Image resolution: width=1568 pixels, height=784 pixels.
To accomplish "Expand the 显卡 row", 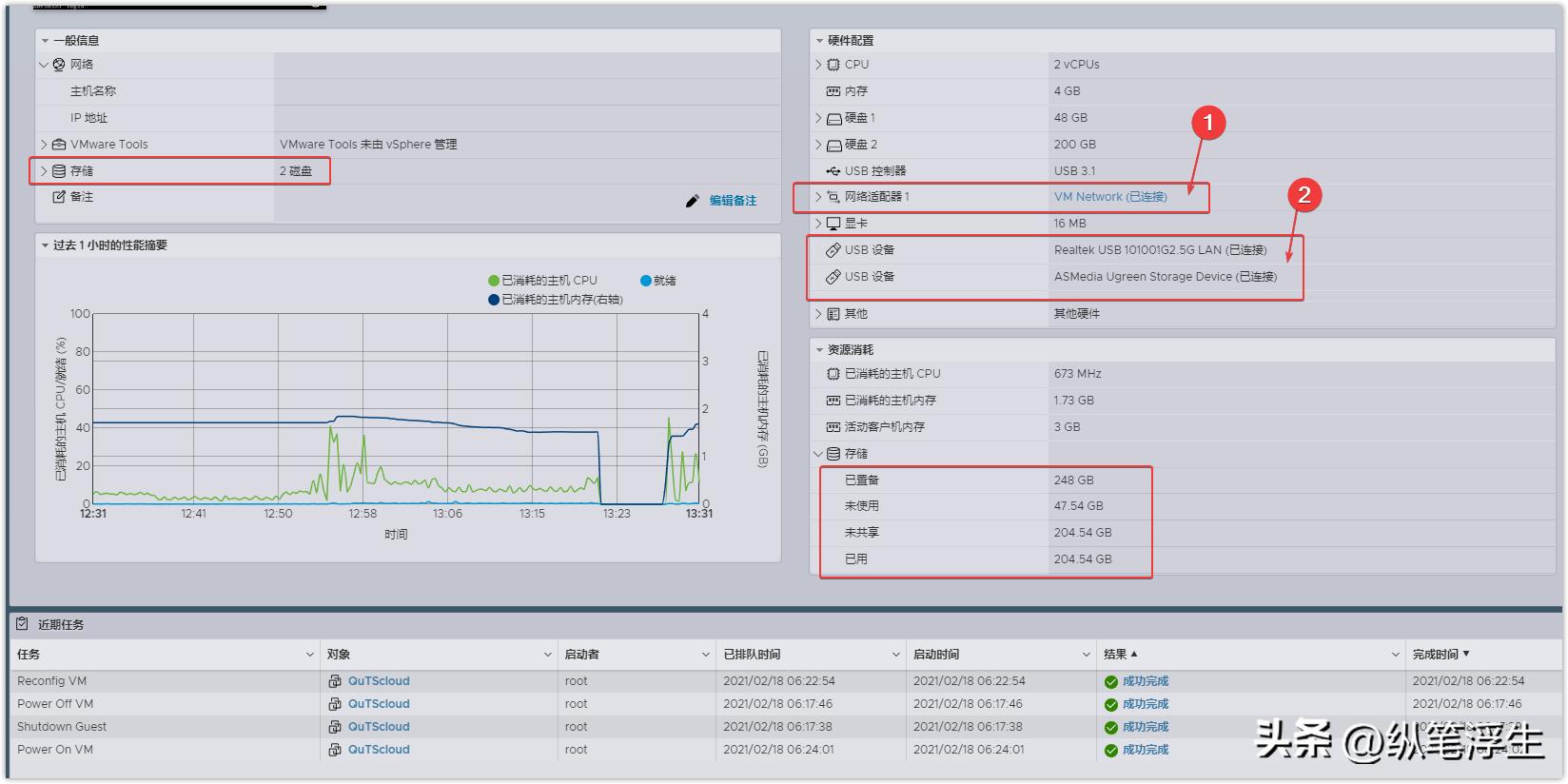I will [x=818, y=224].
